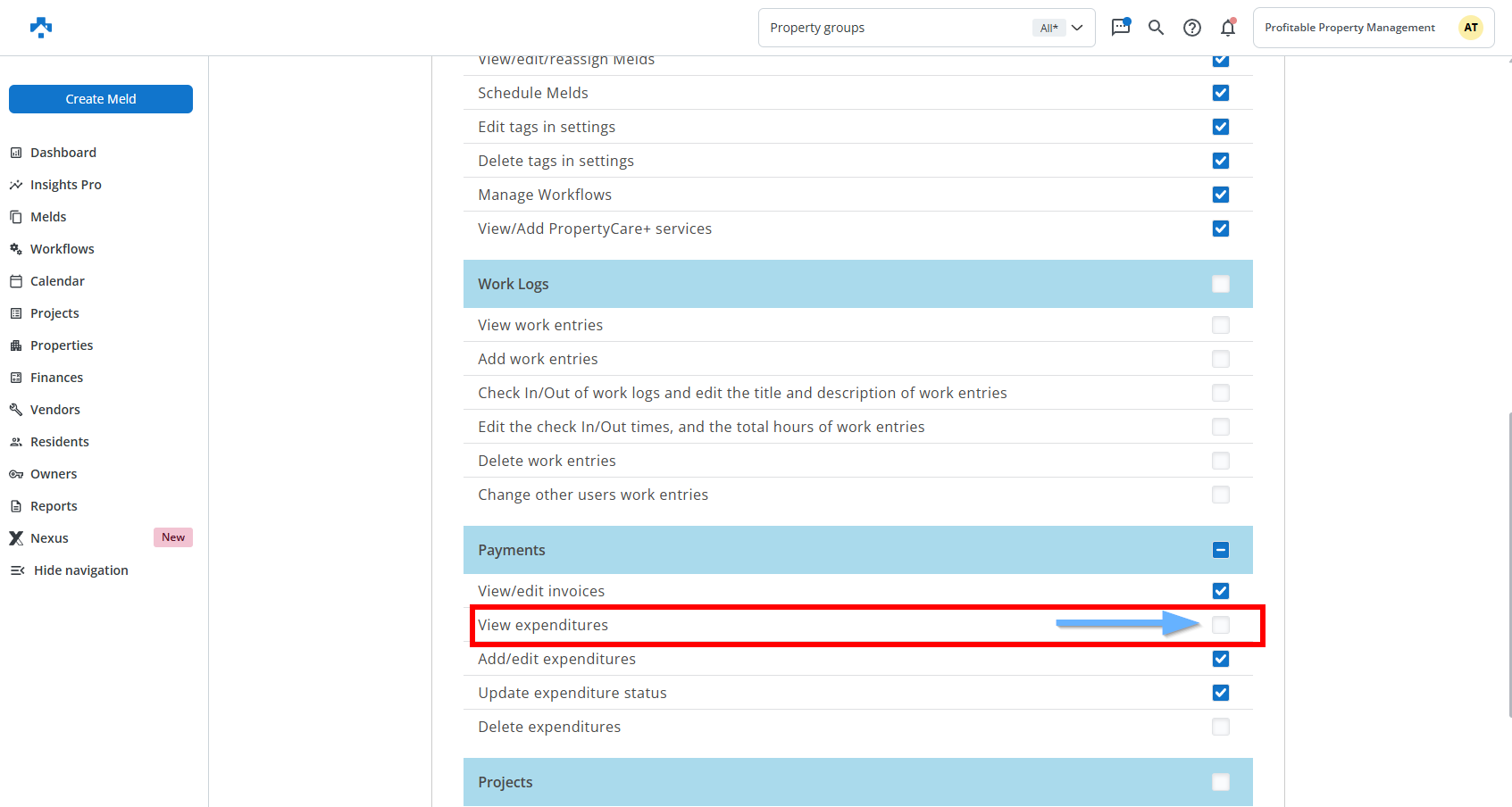Open the Property groups dropdown

(x=926, y=28)
